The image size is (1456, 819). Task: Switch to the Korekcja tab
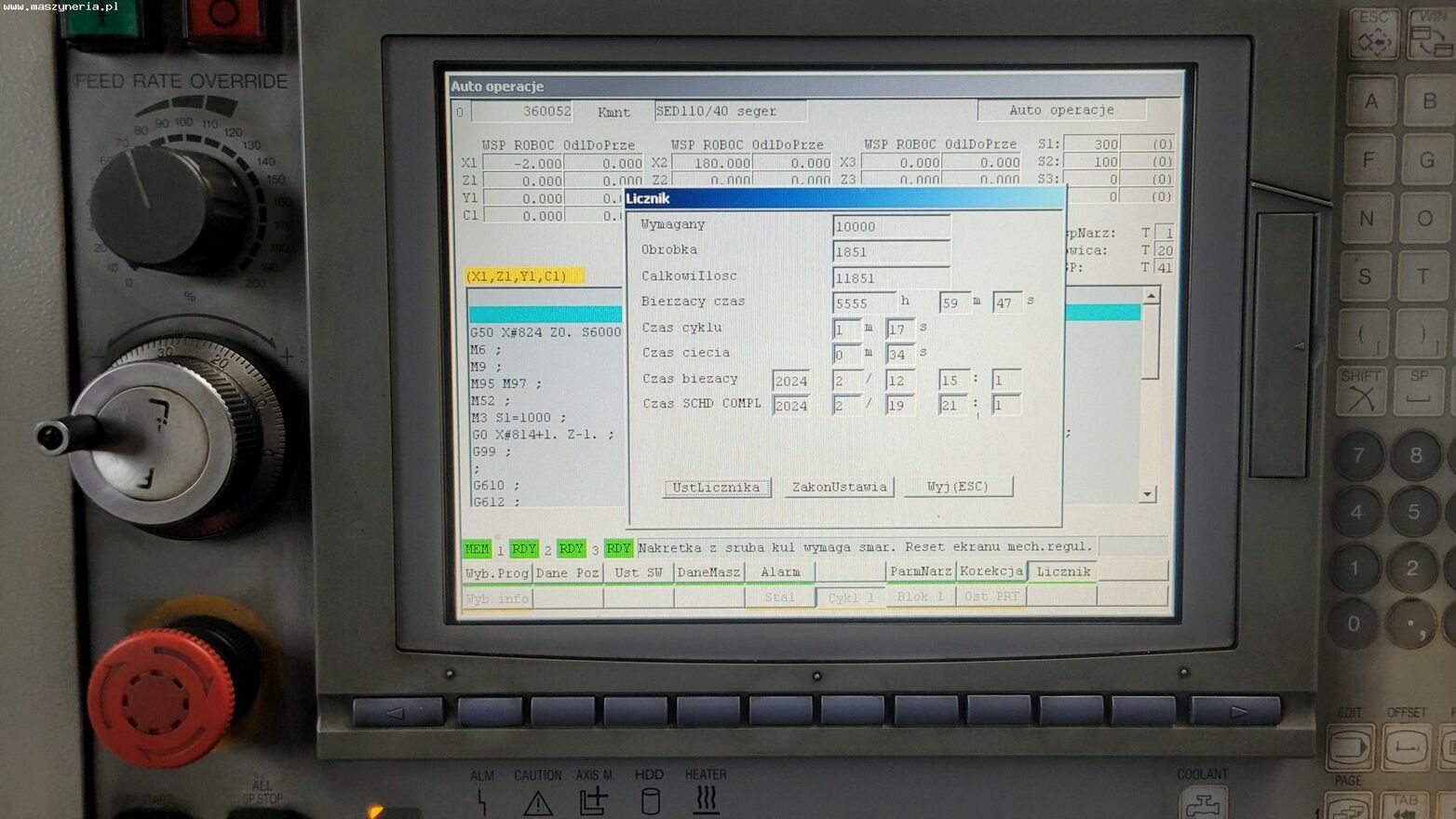point(991,571)
